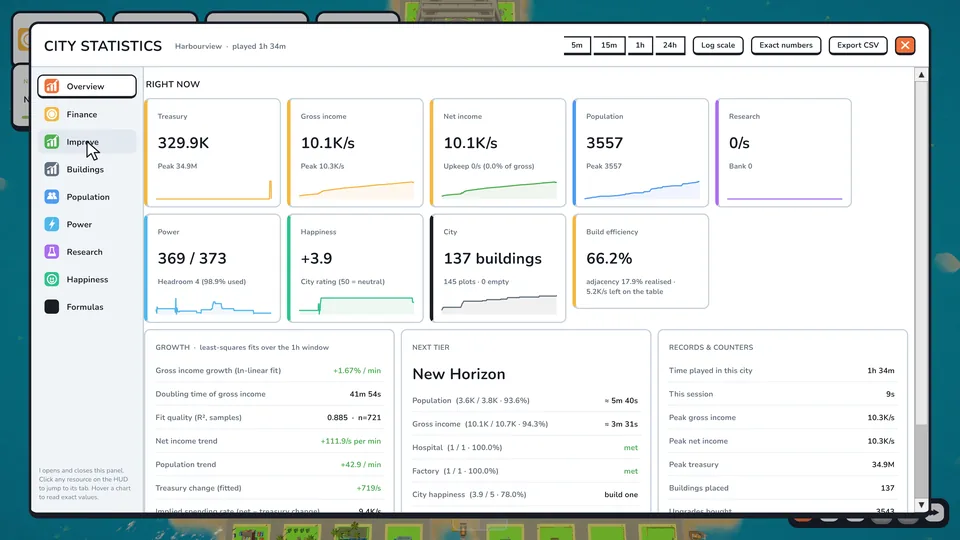Click the Treasury sparkline chart
The height and width of the screenshot is (540, 960).
click(x=214, y=190)
